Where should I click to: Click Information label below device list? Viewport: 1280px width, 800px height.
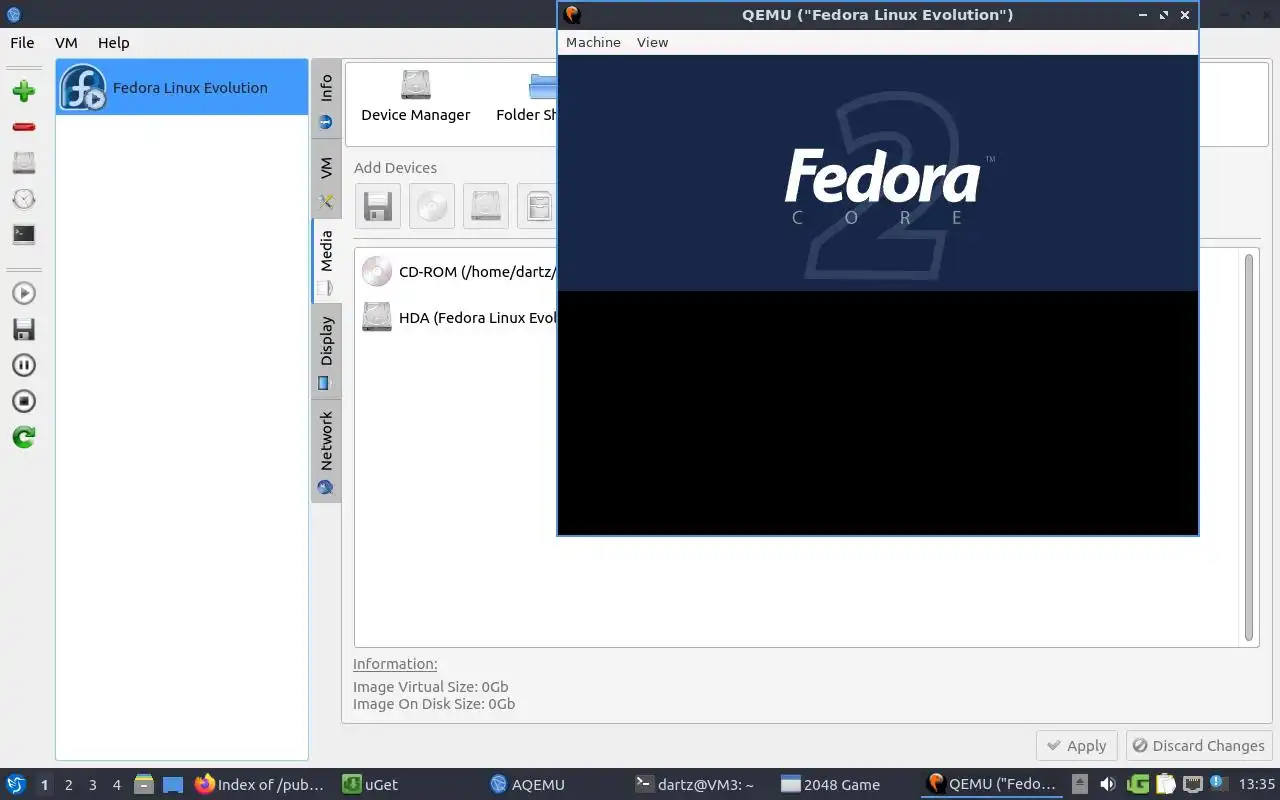[x=395, y=664]
